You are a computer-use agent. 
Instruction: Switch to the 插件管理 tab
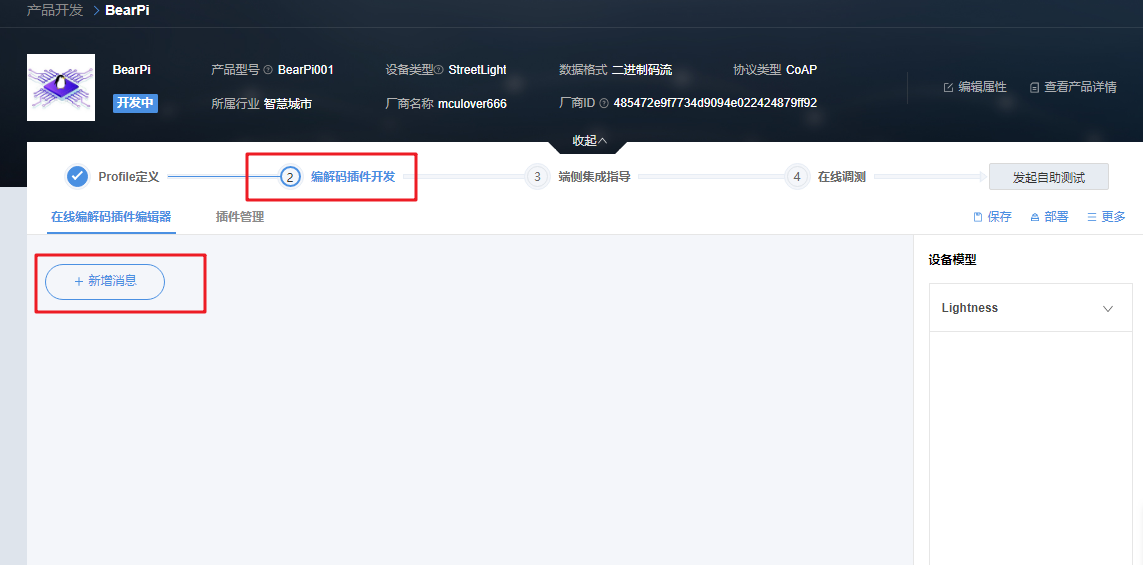coord(240,217)
